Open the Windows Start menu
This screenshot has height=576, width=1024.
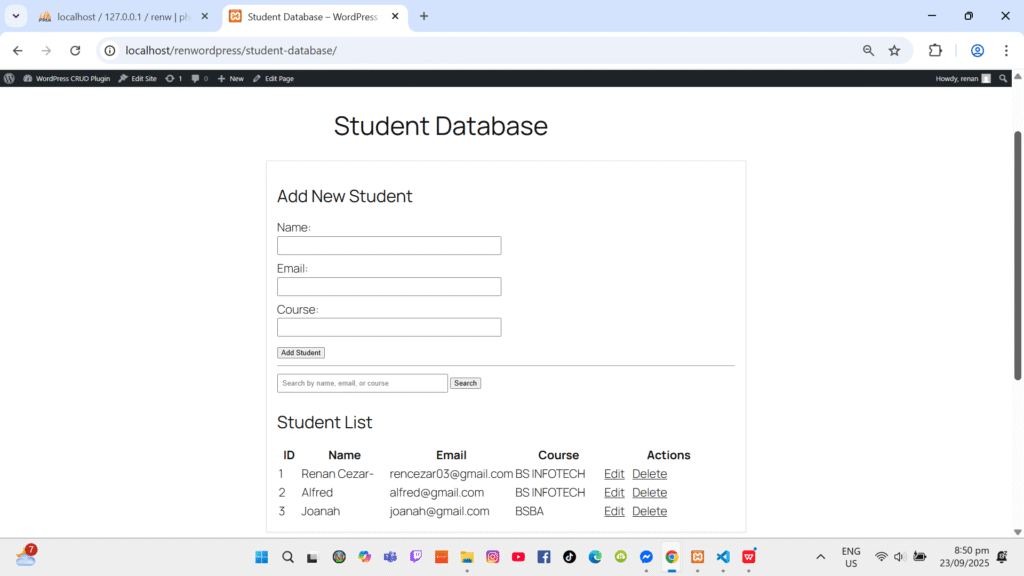(262, 557)
